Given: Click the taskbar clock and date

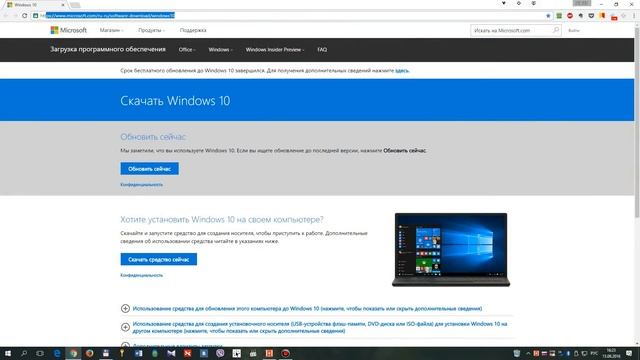Looking at the screenshot, I should point(611,353).
